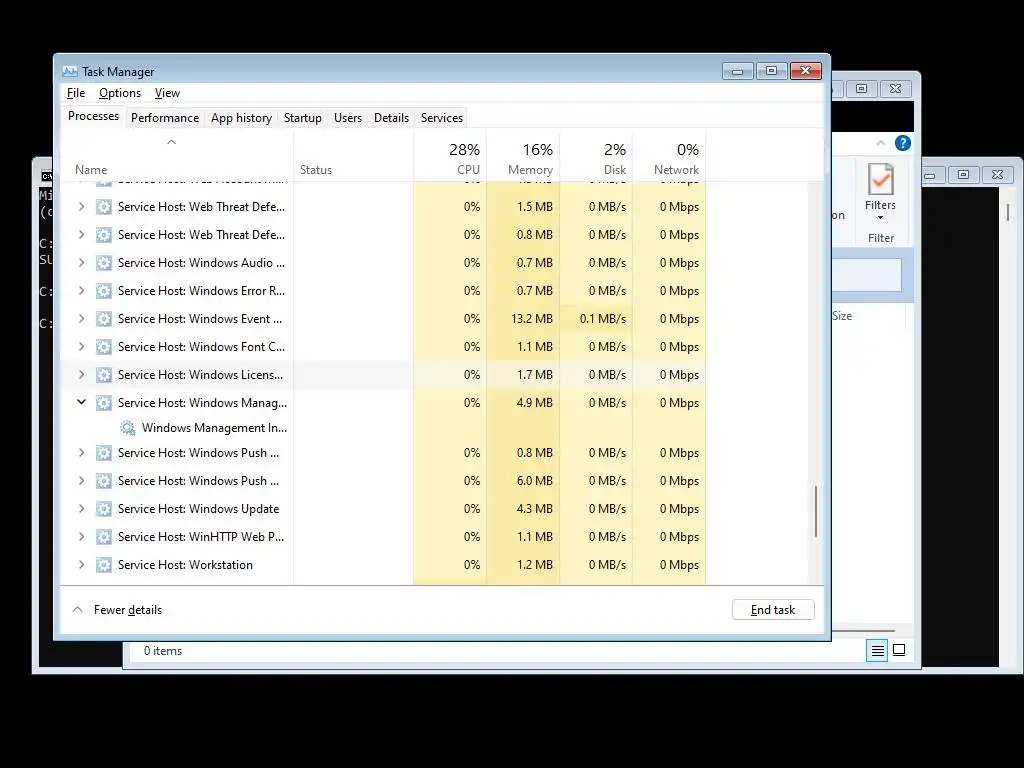This screenshot has width=1024, height=768.
Task: Expand Service Host: Windows Licens... row
Action: click(81, 375)
